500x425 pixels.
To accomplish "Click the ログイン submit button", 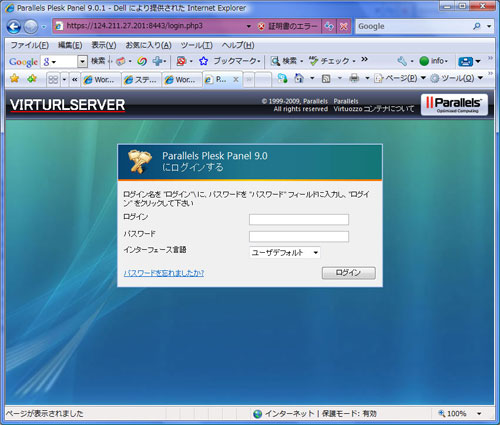I will click(348, 273).
